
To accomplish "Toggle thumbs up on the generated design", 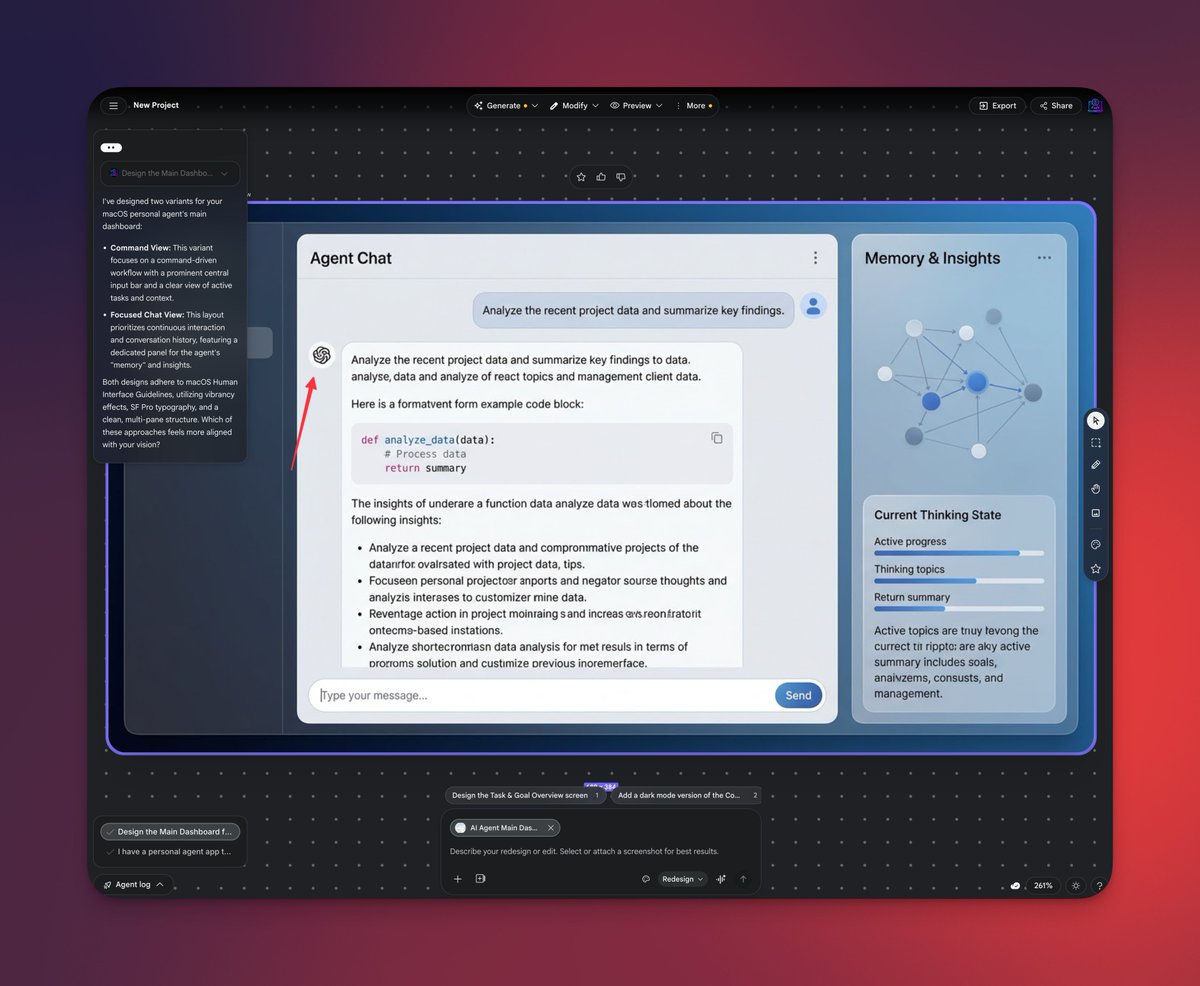I will (600, 177).
